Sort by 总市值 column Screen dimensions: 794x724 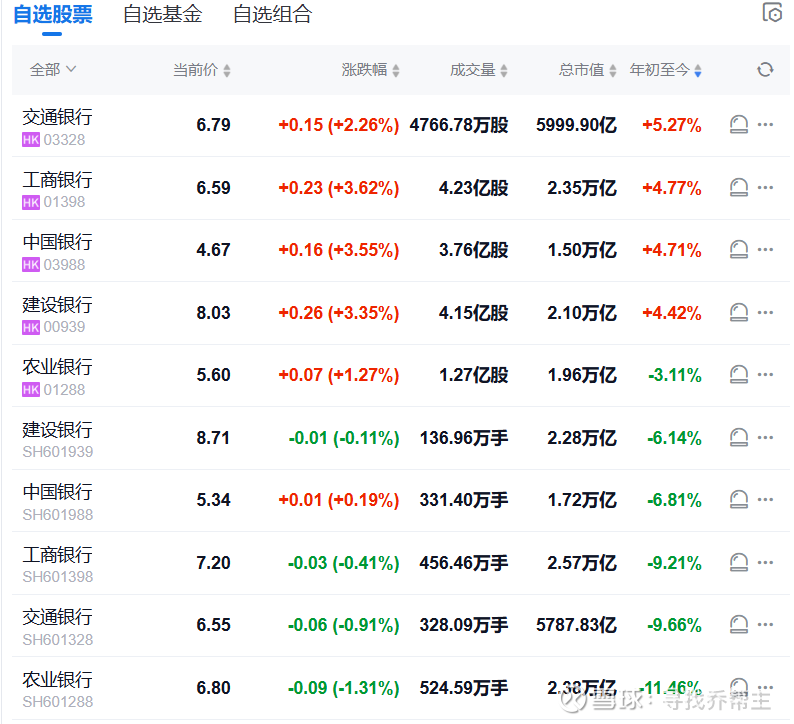[x=587, y=70]
